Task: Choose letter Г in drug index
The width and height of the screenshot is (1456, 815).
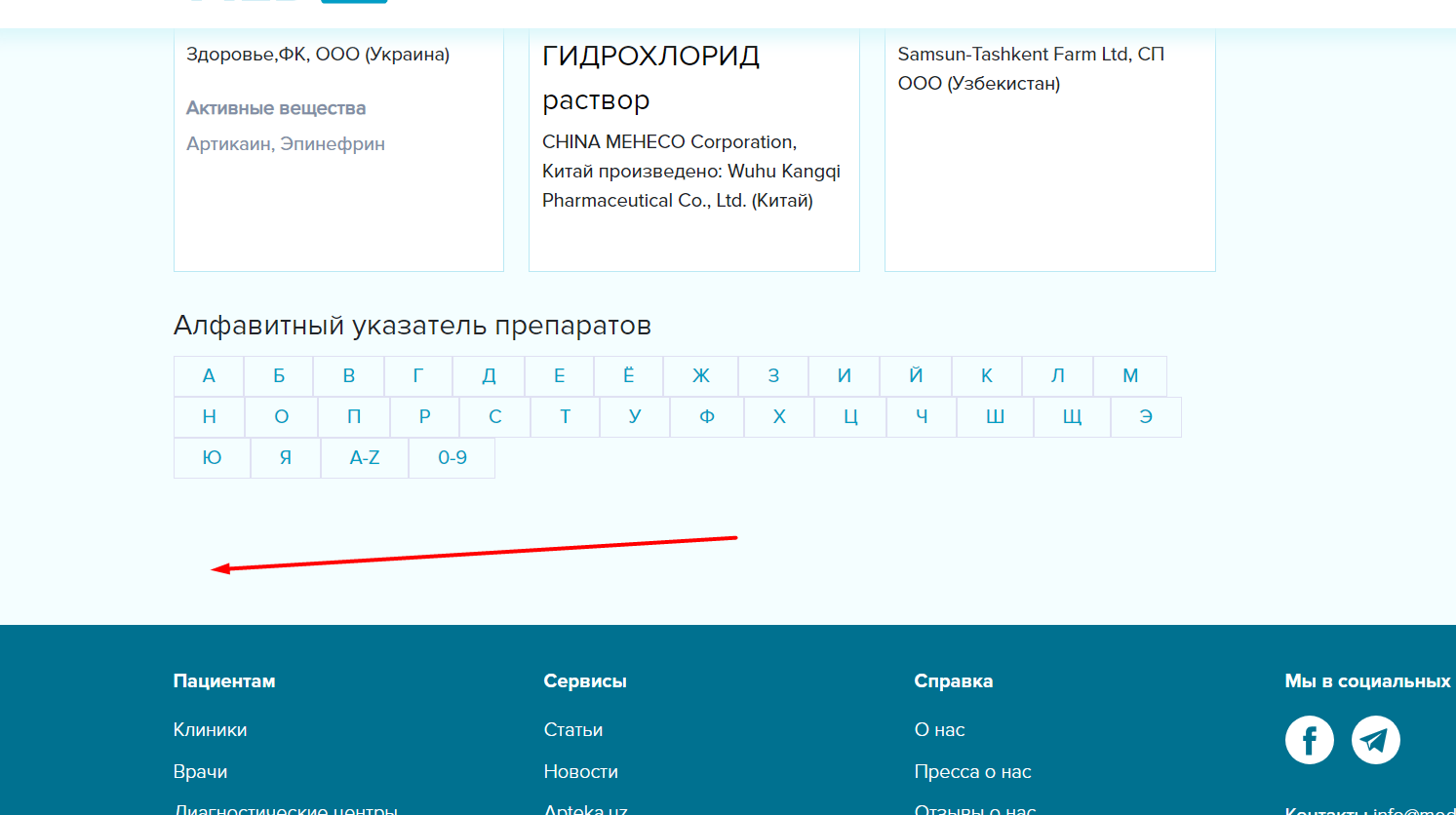Action: click(418, 376)
